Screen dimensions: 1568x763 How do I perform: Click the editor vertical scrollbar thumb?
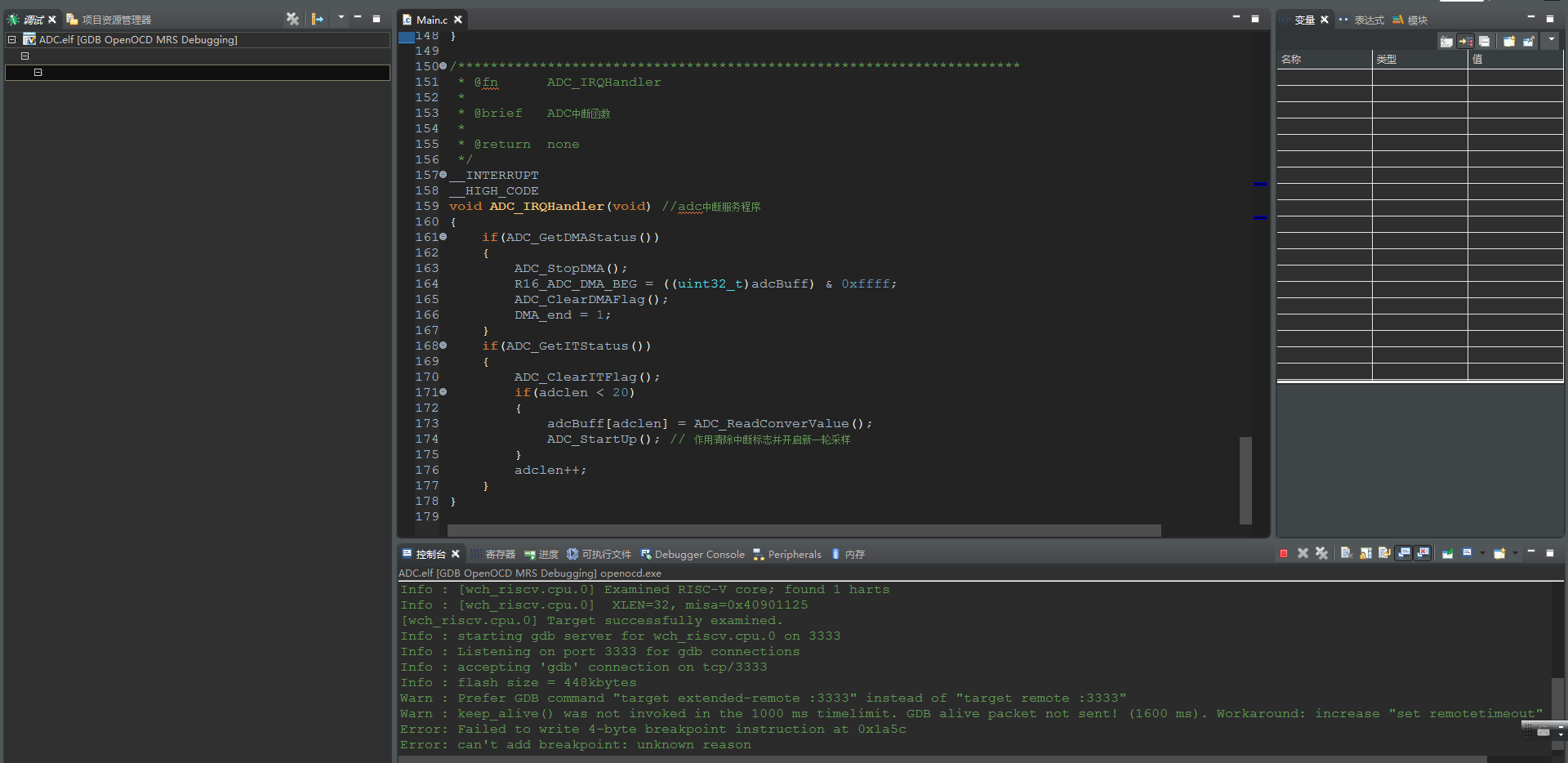[x=1245, y=480]
